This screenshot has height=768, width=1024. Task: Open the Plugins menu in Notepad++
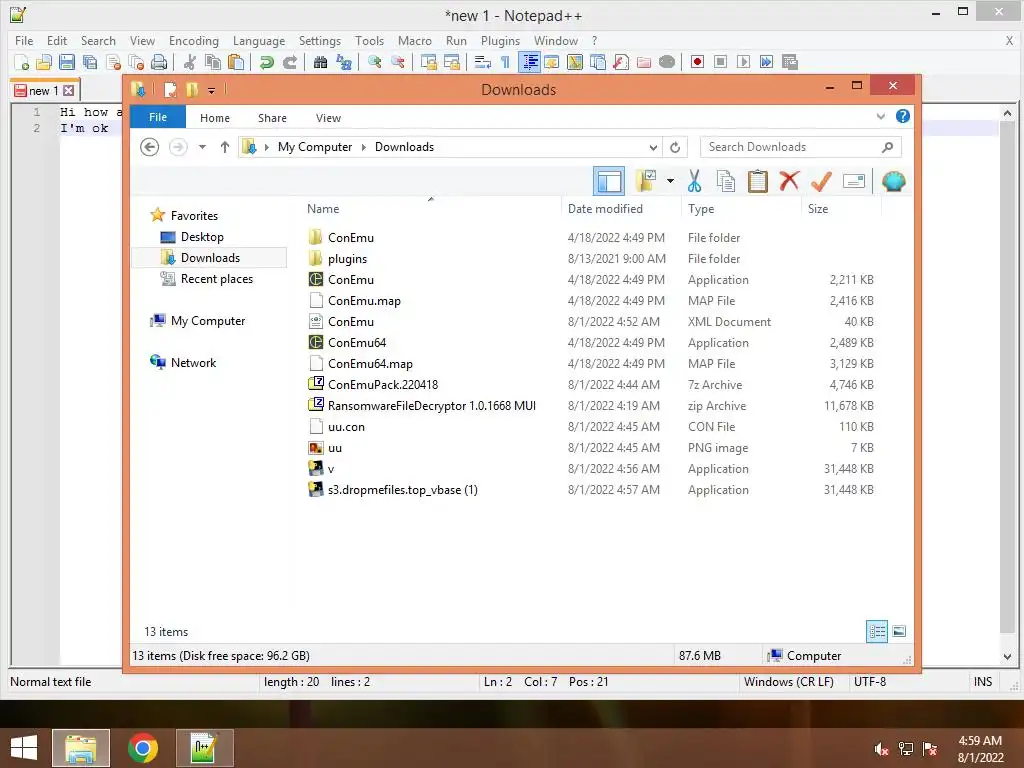tap(500, 40)
